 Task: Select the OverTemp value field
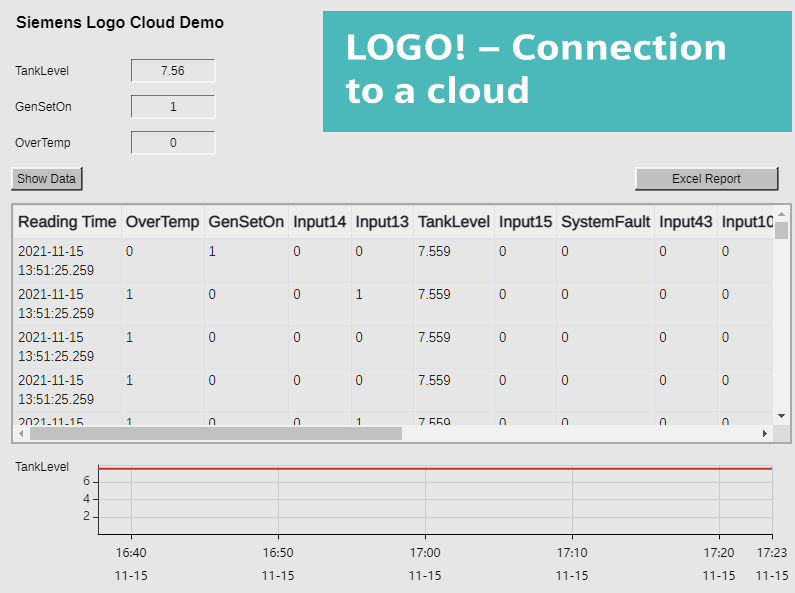173,142
